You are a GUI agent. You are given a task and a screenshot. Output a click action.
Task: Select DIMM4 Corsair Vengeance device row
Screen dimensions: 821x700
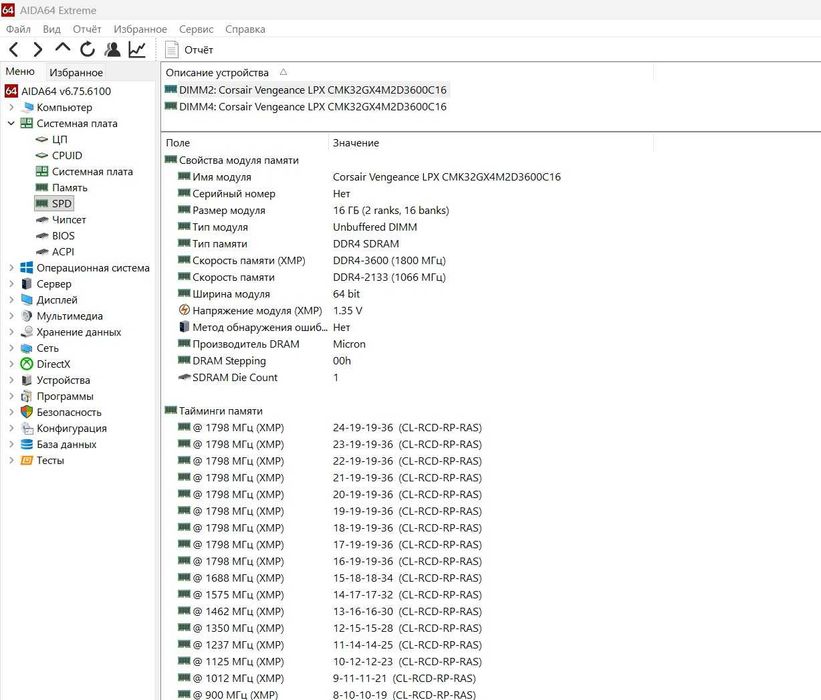(x=306, y=107)
